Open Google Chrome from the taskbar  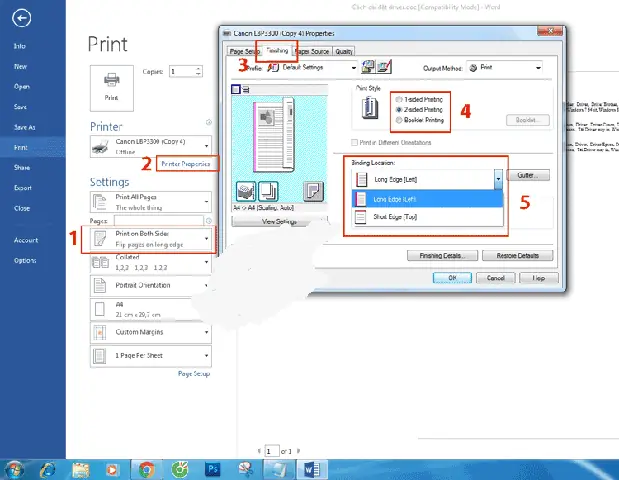[x=146, y=470]
